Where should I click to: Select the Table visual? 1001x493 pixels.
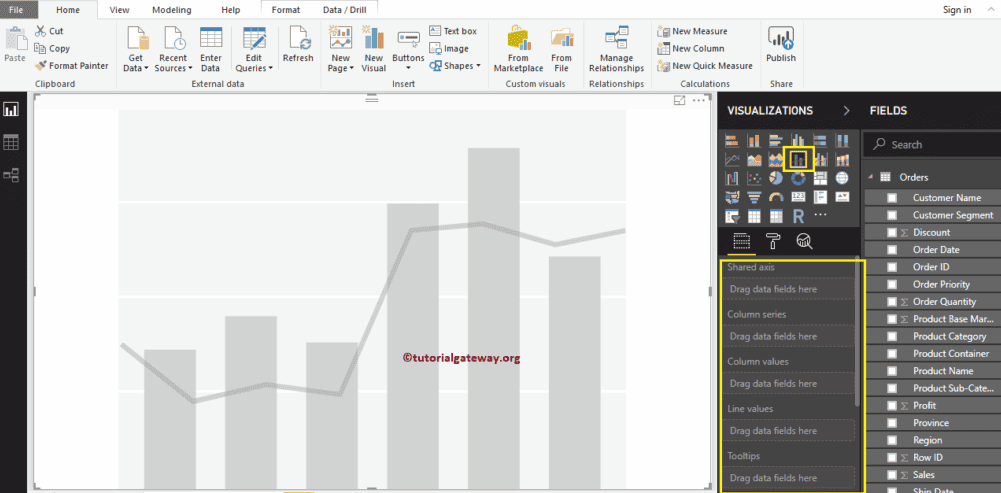[x=754, y=216]
